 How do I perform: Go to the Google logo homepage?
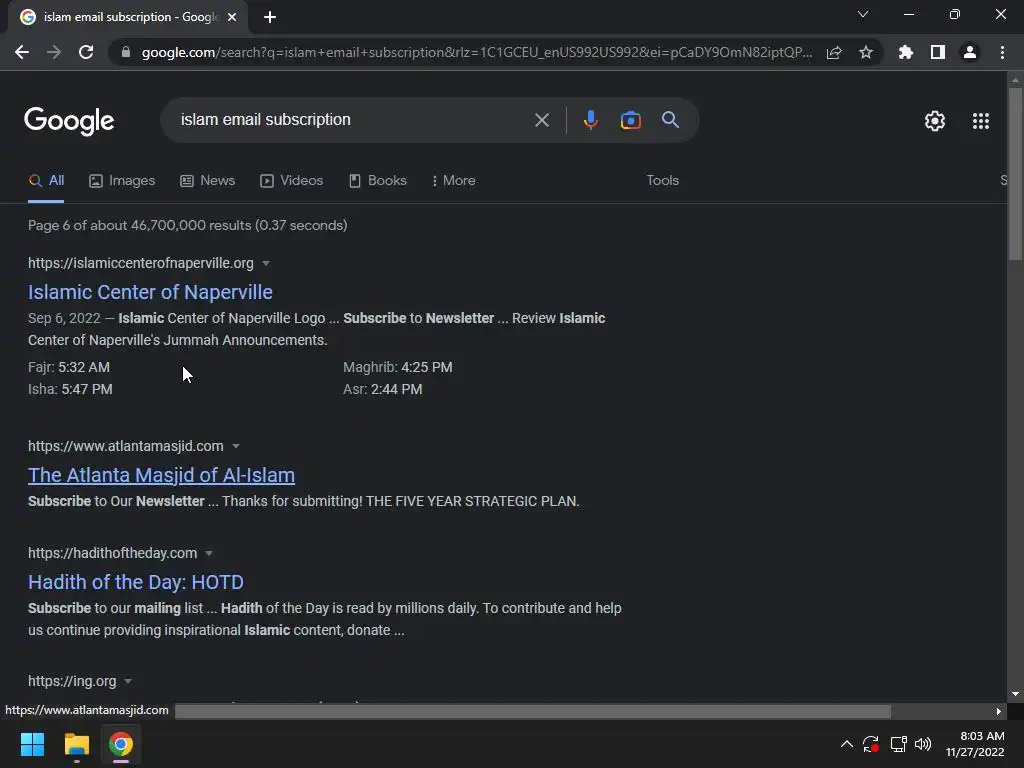click(69, 121)
